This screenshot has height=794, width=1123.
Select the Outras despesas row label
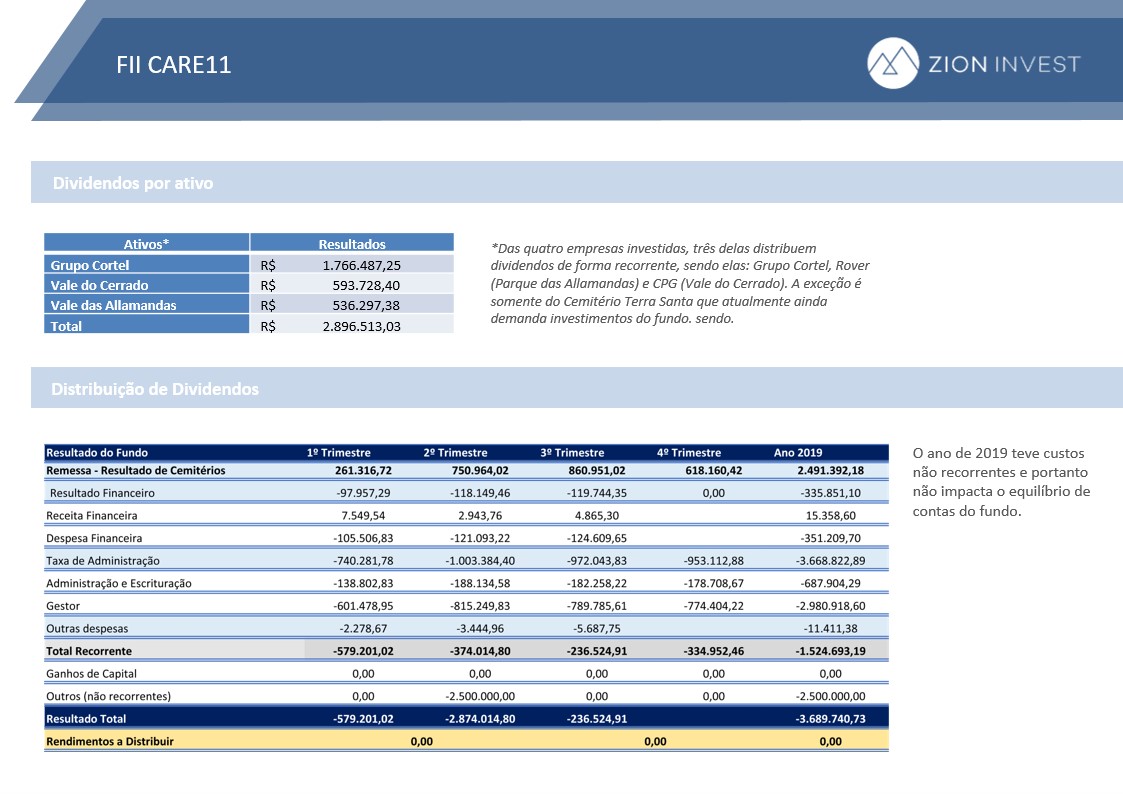pos(87,629)
